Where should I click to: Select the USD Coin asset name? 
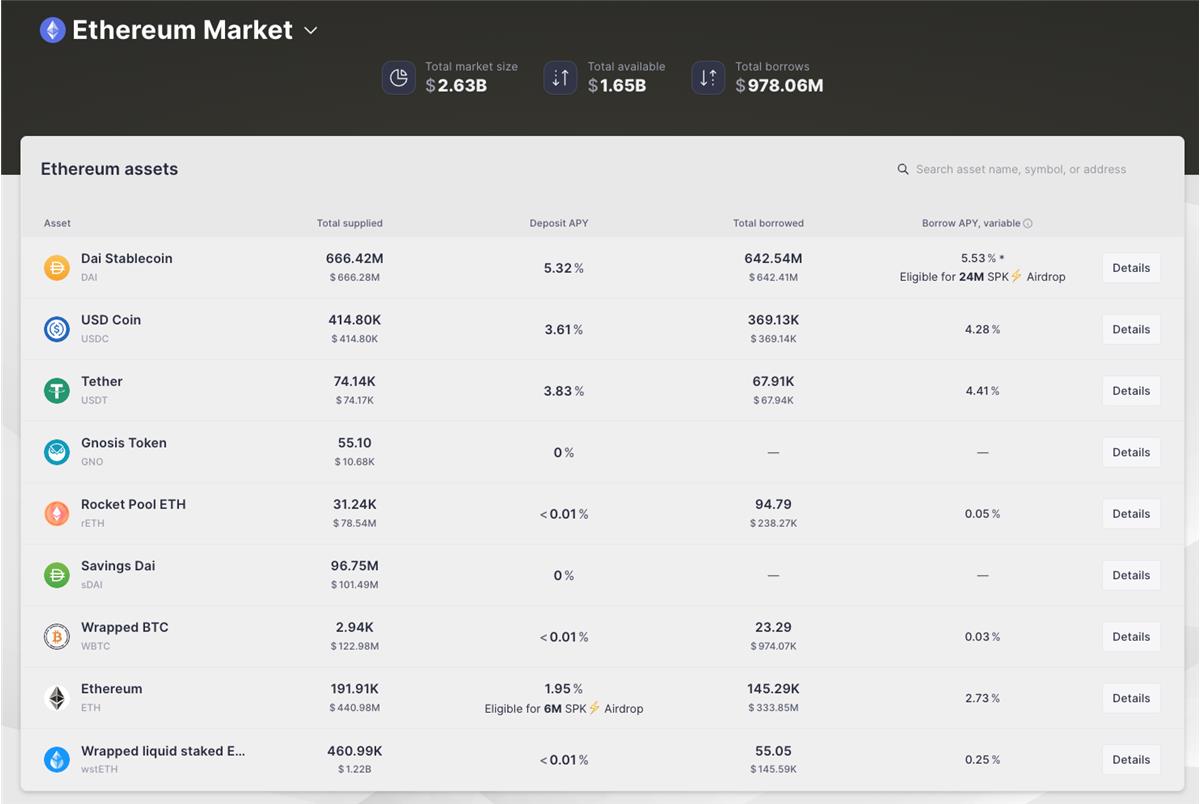tap(111, 320)
